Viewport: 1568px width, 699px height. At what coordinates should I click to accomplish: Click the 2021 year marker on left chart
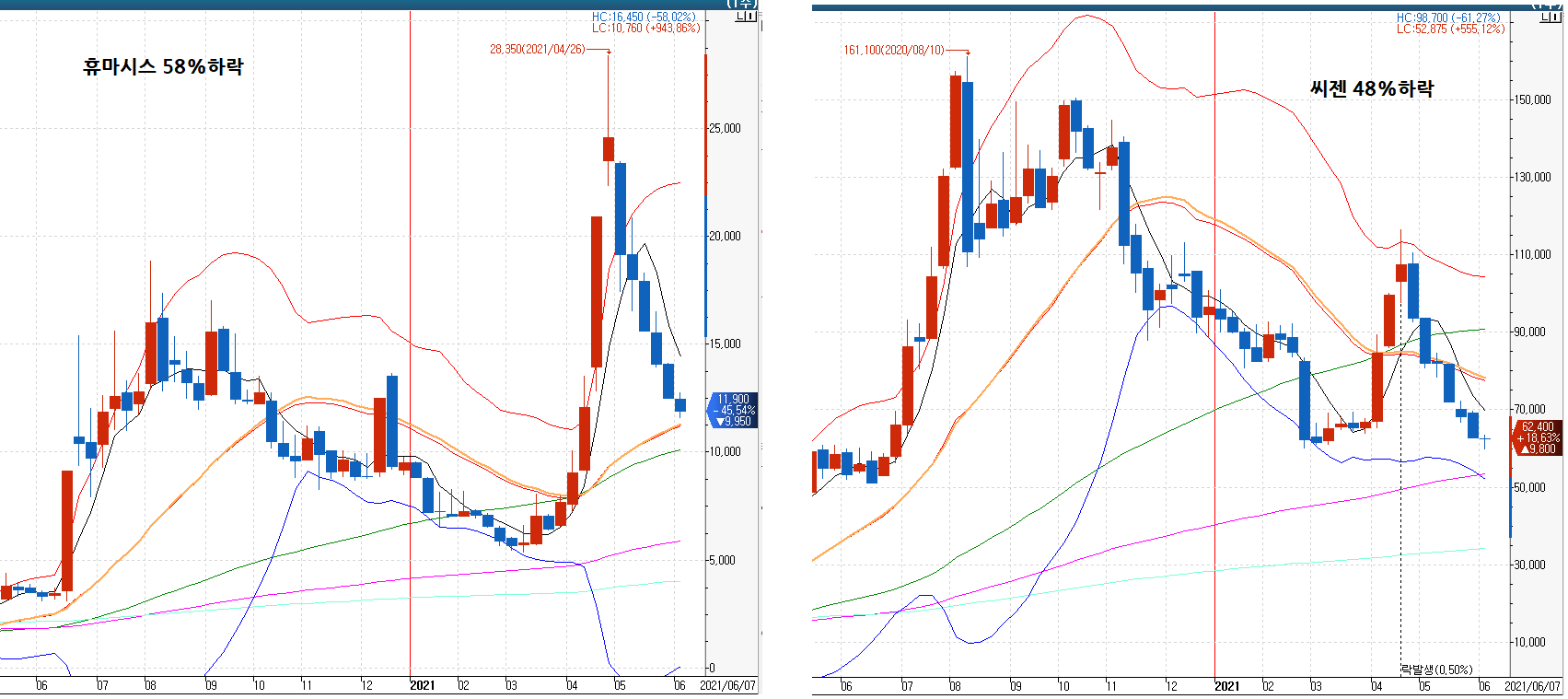point(422,685)
